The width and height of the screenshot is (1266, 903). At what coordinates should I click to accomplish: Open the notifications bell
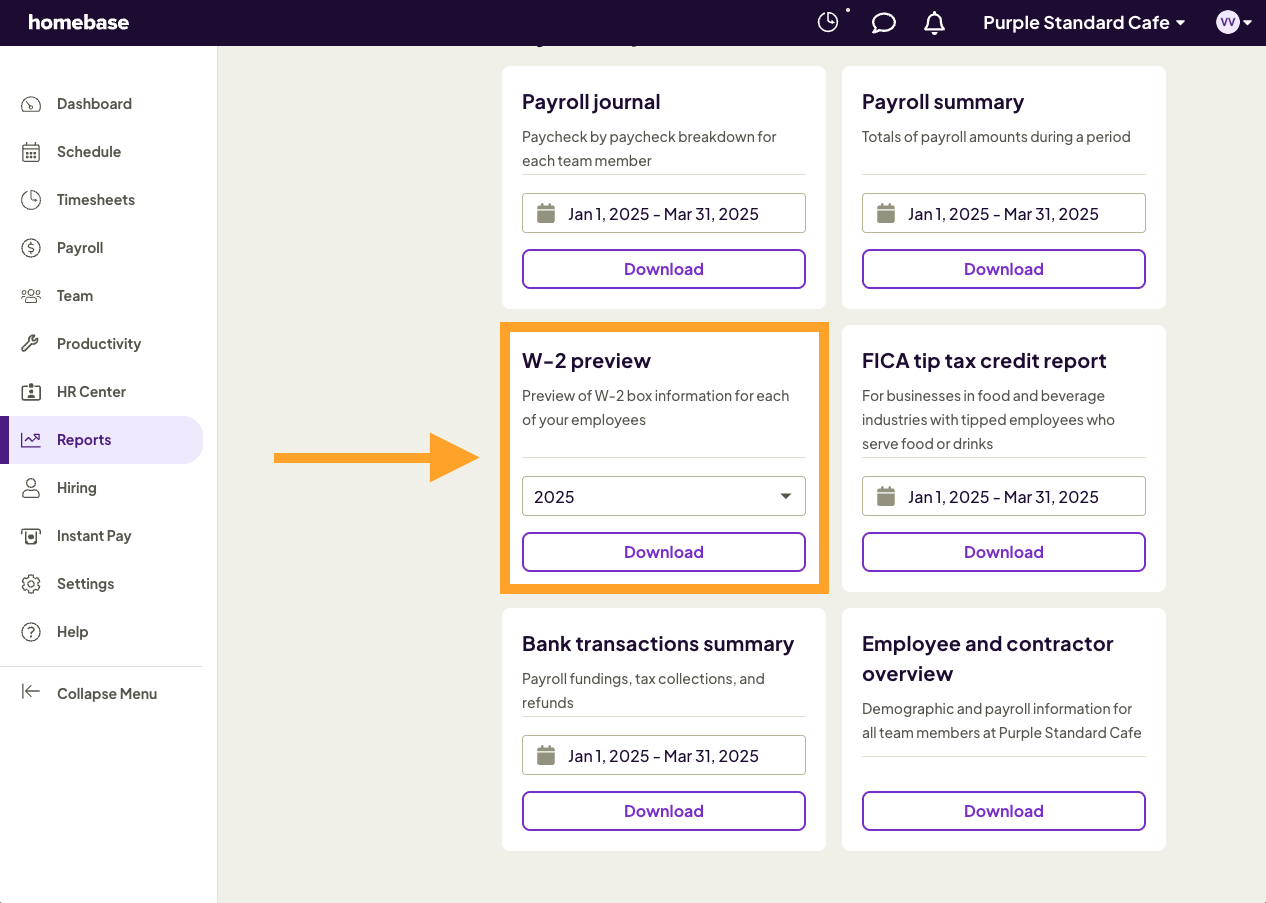pyautogui.click(x=934, y=22)
